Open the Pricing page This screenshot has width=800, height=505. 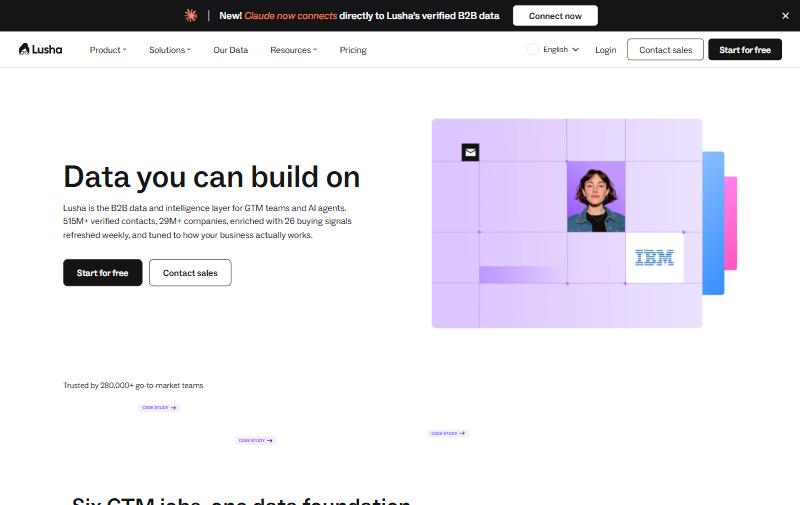[353, 50]
